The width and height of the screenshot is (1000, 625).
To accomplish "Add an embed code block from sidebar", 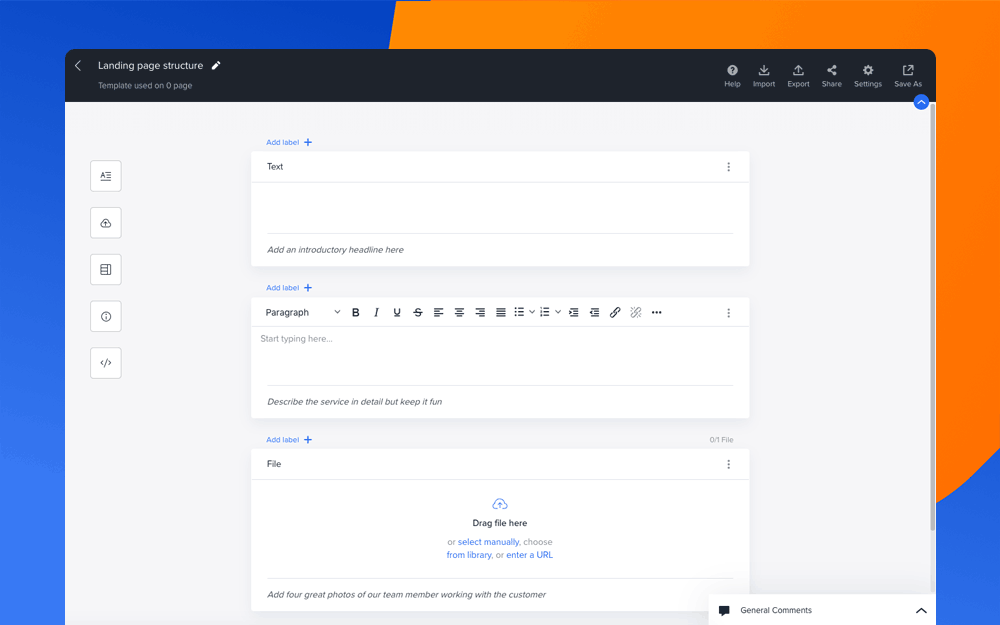I will [106, 363].
